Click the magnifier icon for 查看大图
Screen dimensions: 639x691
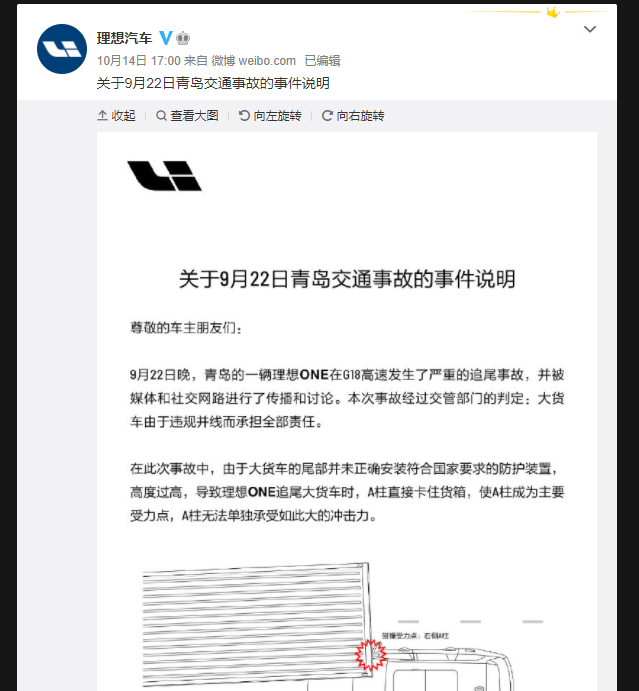[161, 115]
